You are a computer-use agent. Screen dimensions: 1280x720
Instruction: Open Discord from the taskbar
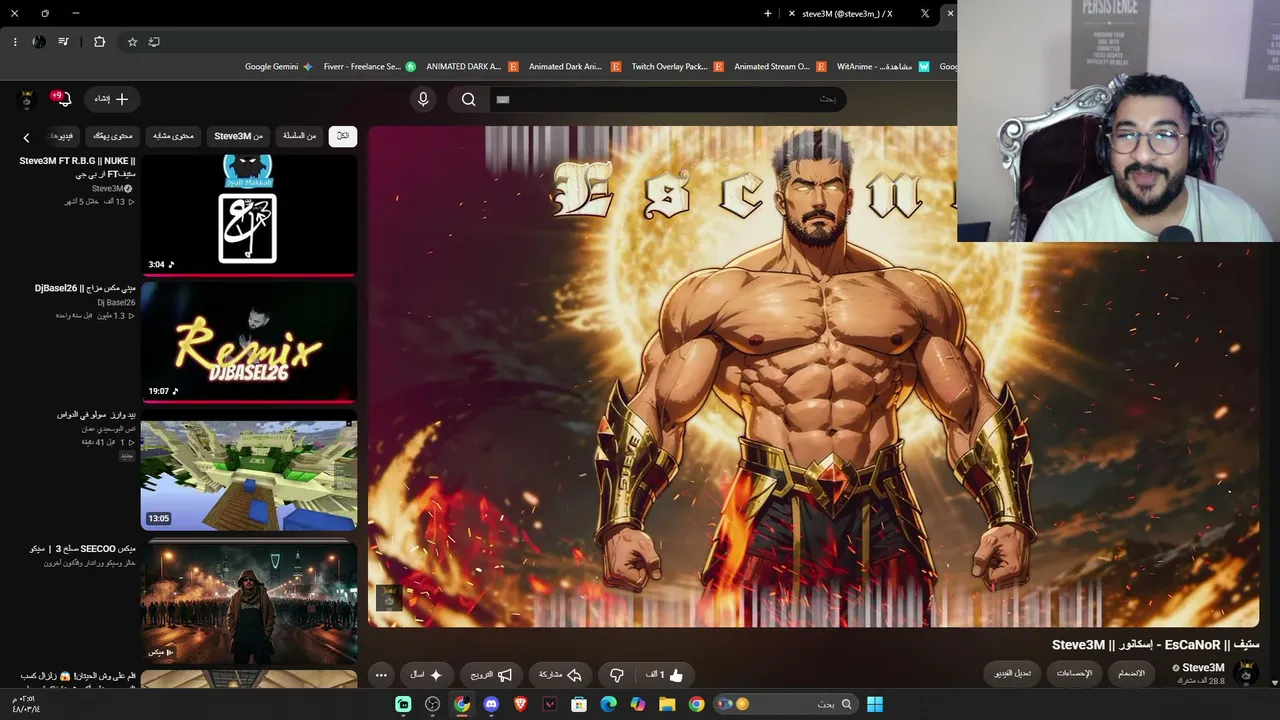[x=491, y=704]
